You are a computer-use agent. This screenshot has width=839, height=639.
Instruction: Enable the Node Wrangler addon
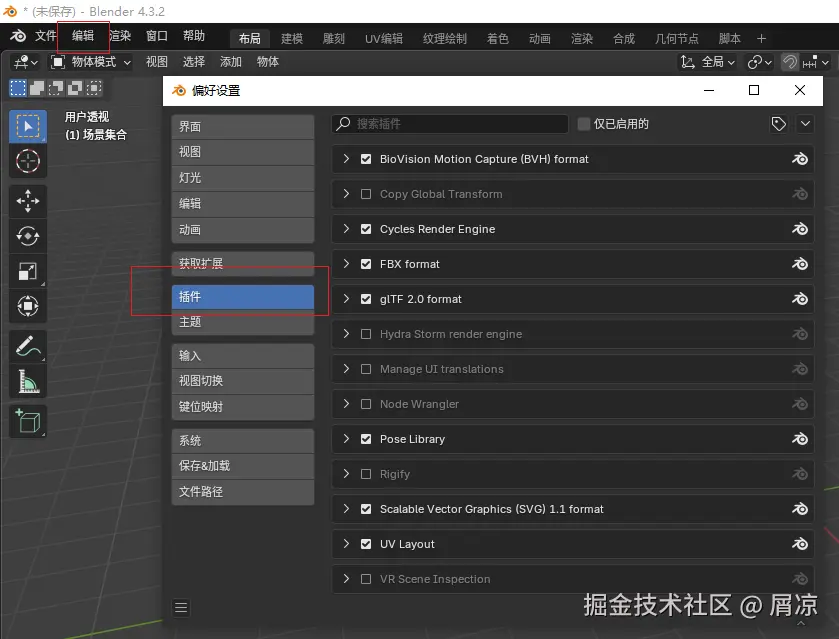pyautogui.click(x=366, y=404)
